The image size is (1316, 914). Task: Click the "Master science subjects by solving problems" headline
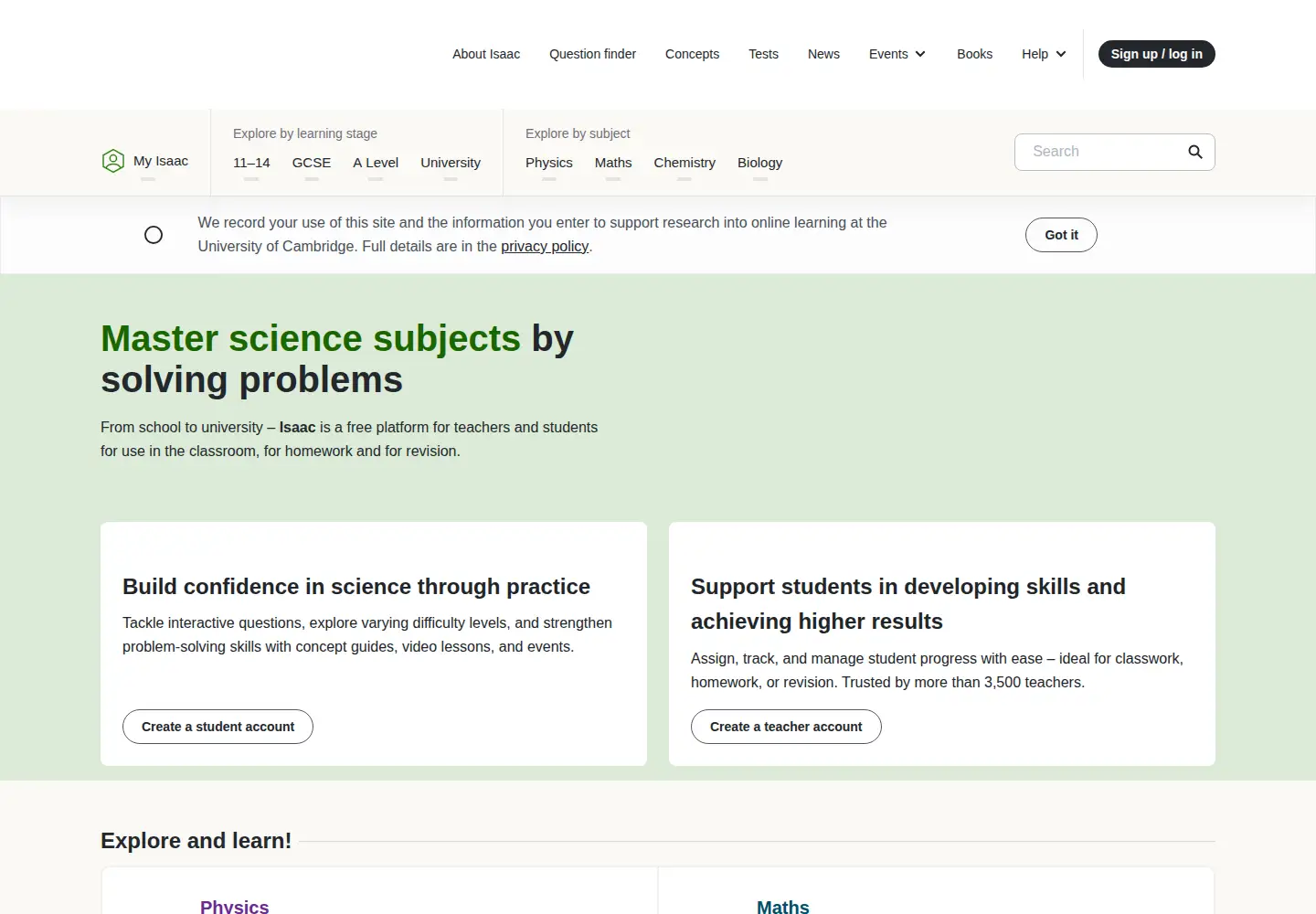337,359
